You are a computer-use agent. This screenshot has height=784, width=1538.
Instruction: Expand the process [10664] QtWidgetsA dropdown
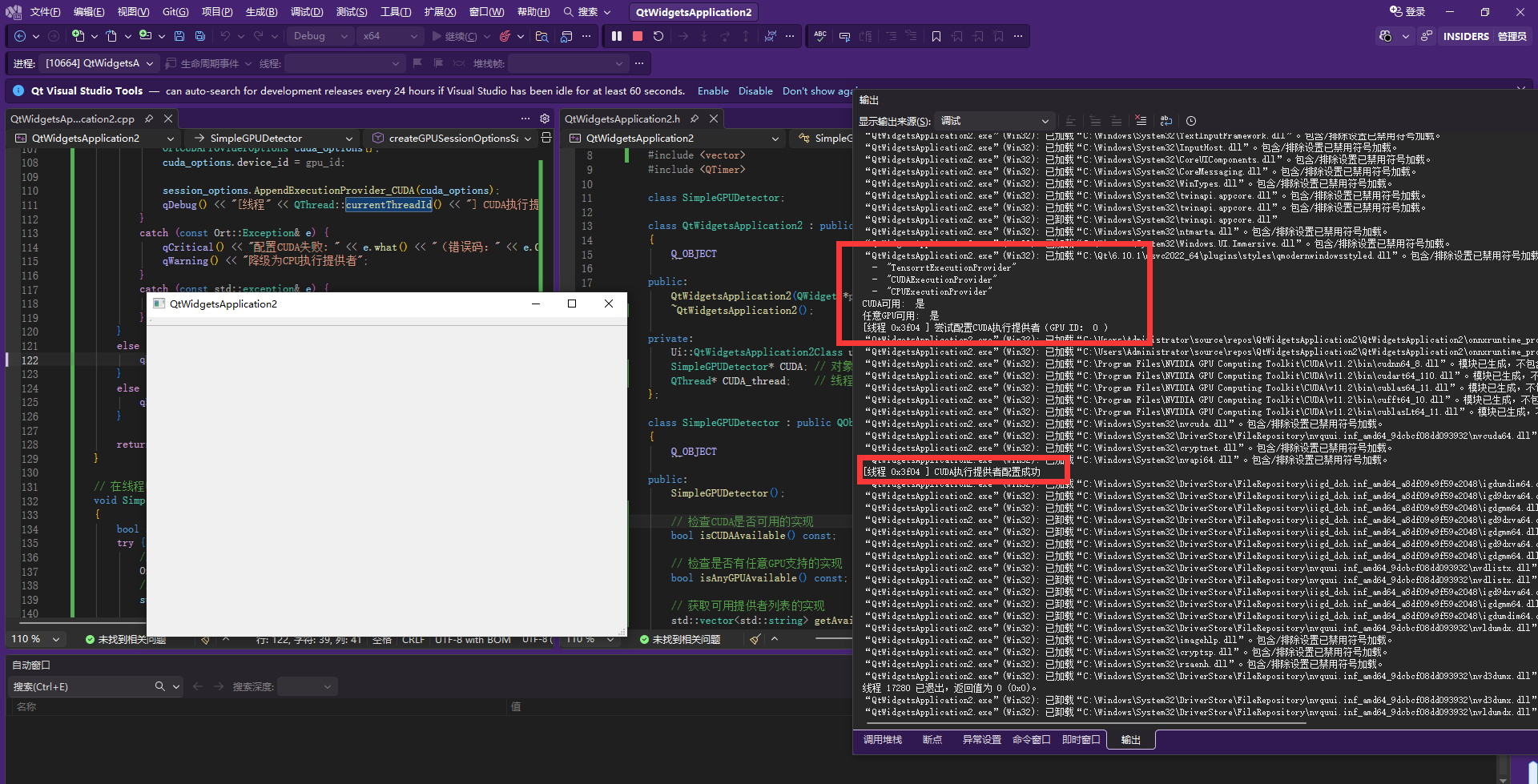click(99, 63)
